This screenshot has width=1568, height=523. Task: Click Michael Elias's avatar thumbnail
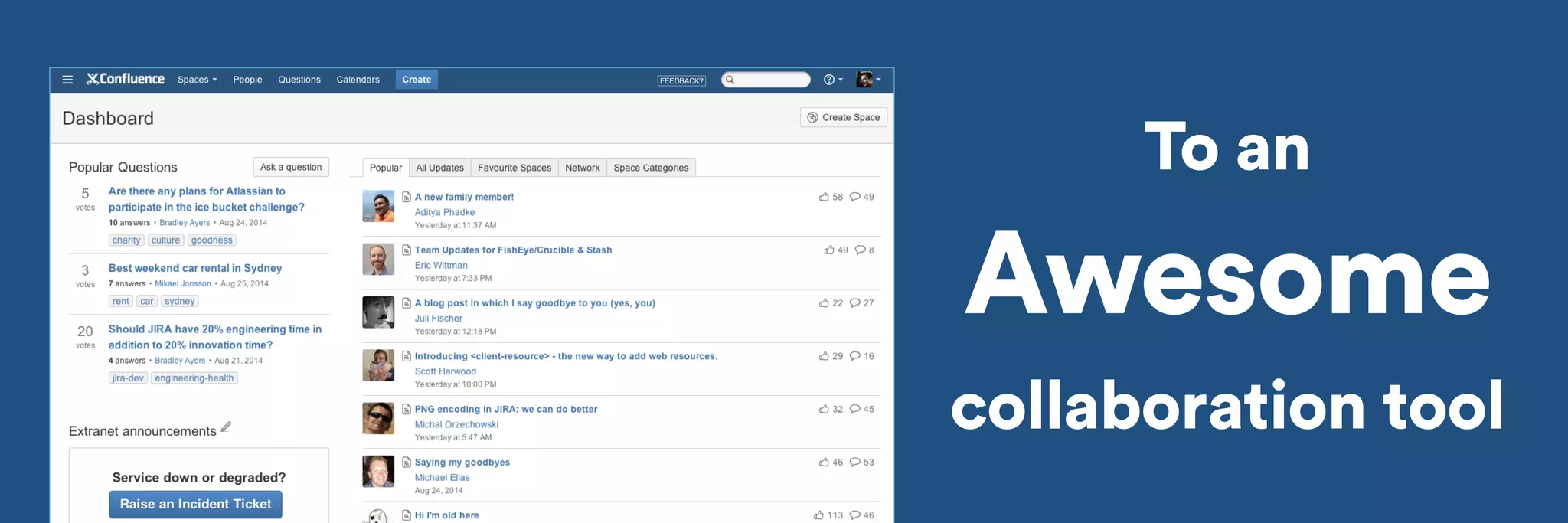click(x=378, y=471)
